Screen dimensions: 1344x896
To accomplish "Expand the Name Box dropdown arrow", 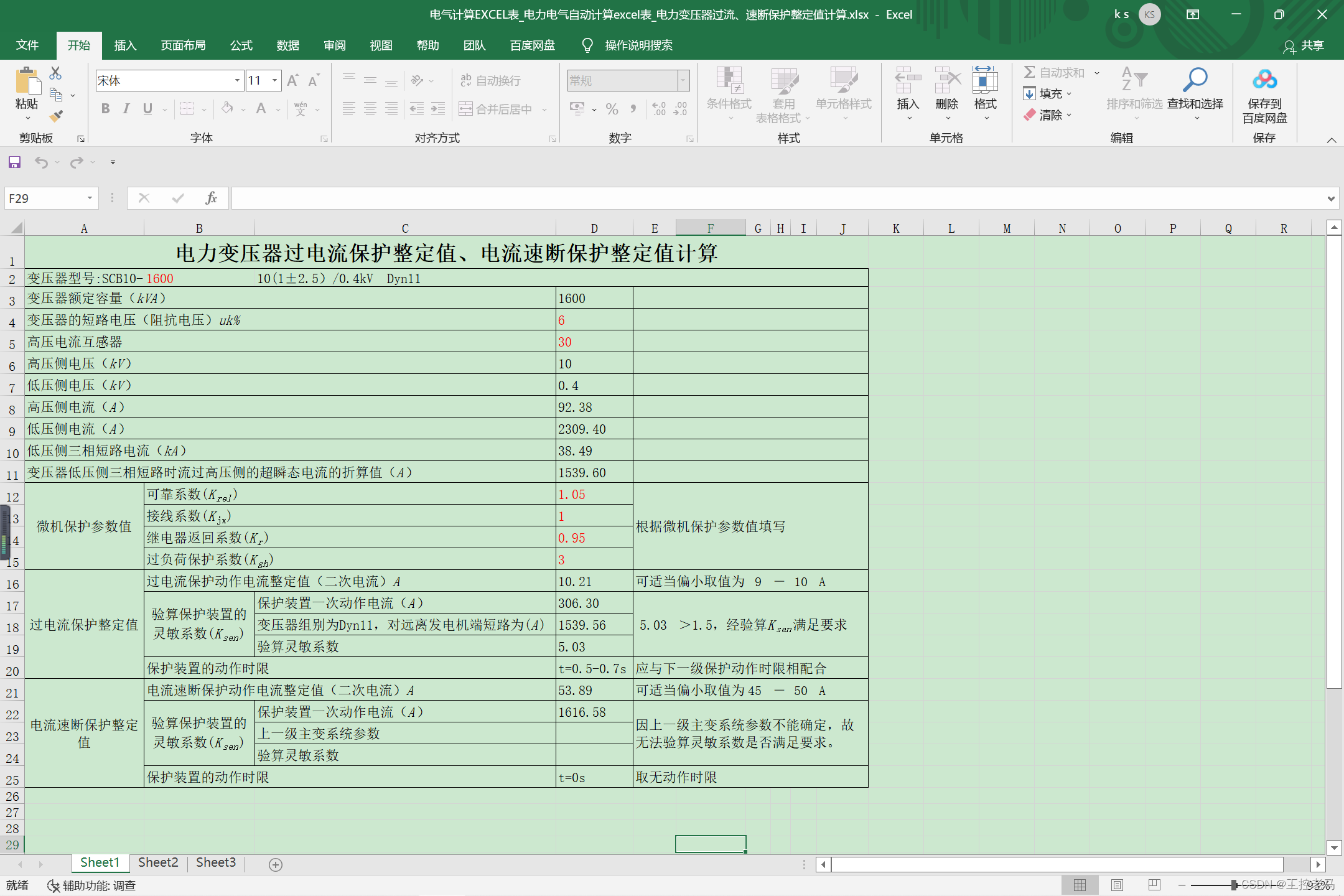I will point(90,198).
